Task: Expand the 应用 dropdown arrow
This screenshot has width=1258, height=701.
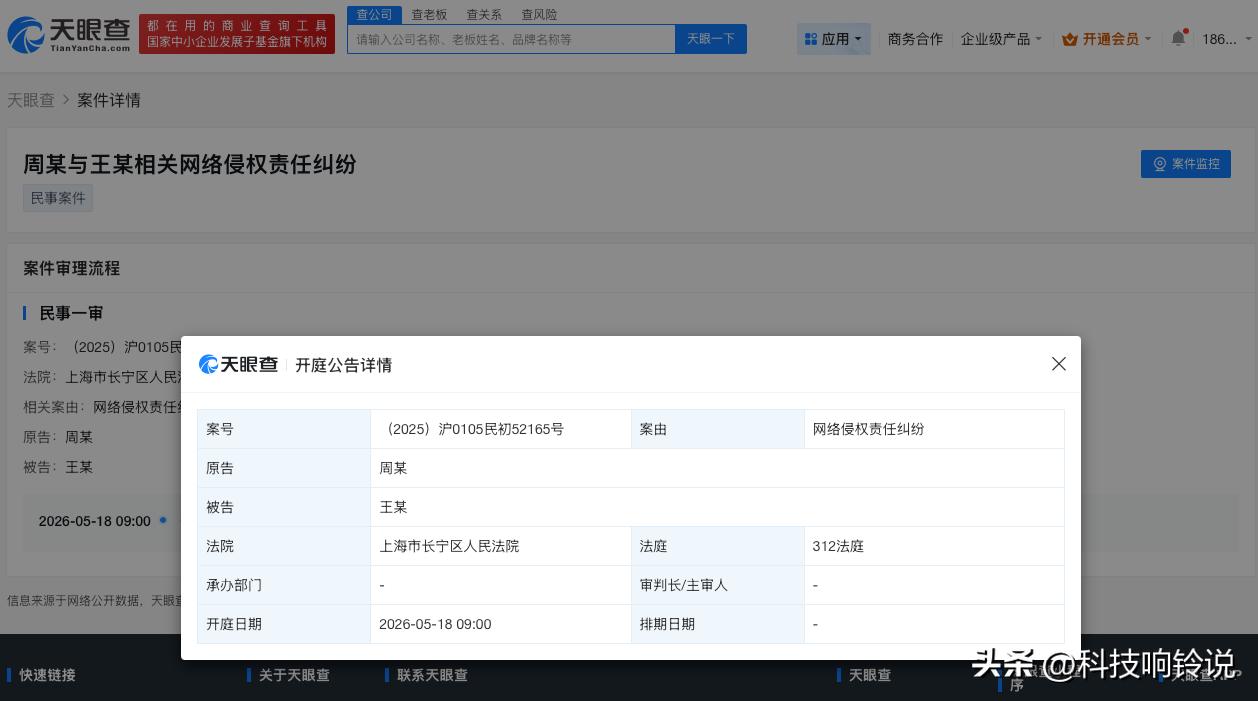Action: (x=858, y=40)
